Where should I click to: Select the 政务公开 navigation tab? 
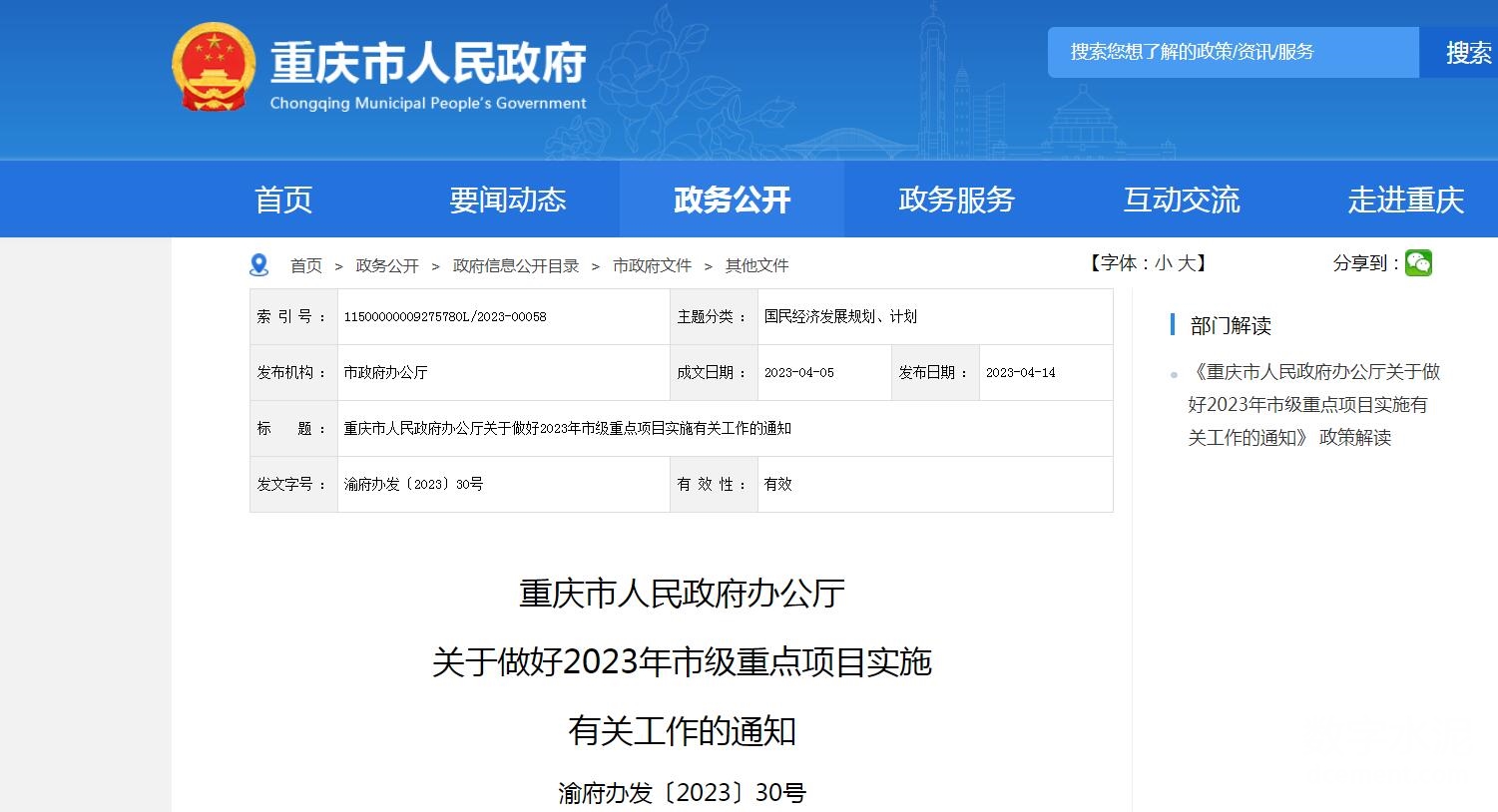tap(732, 200)
